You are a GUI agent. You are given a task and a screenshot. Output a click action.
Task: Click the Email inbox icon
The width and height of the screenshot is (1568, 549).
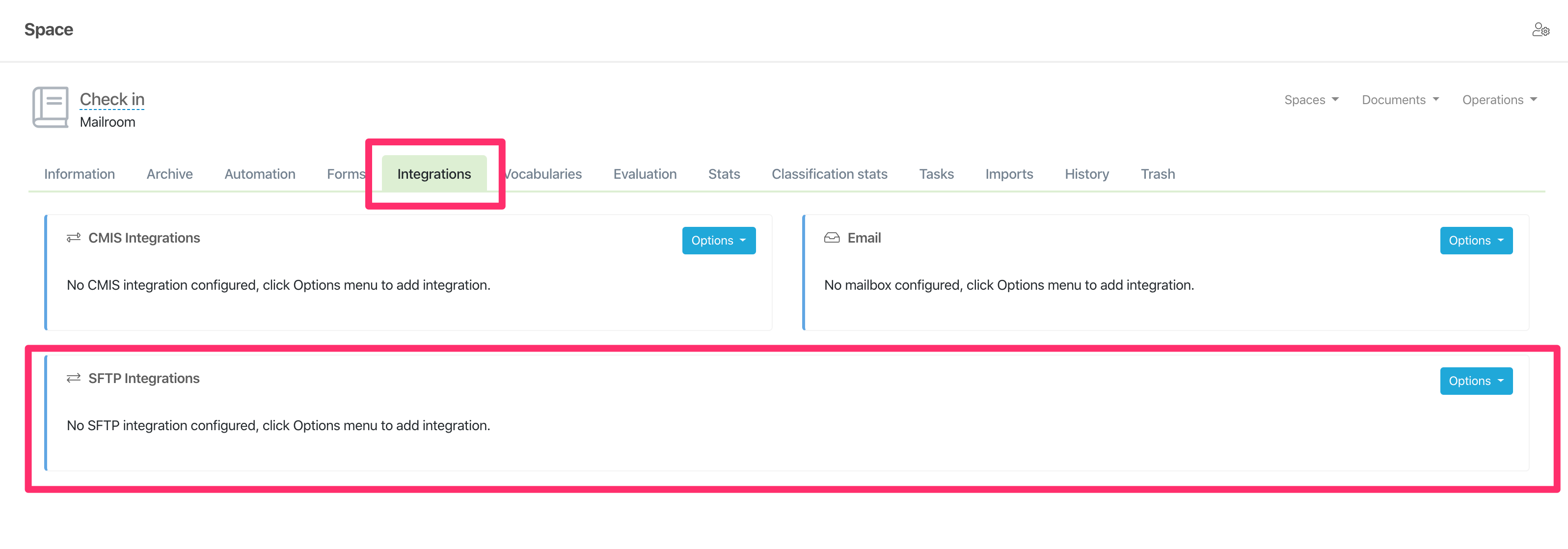coord(832,238)
